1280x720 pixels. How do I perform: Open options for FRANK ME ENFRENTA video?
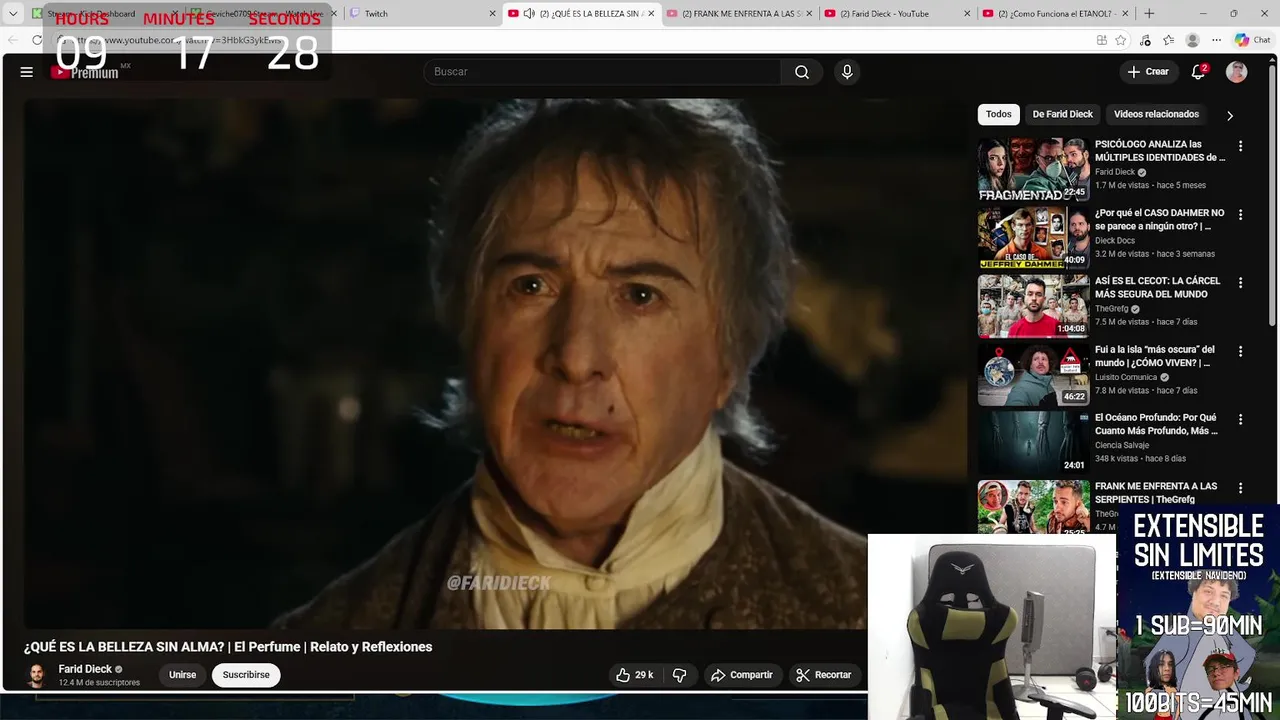point(1240,489)
